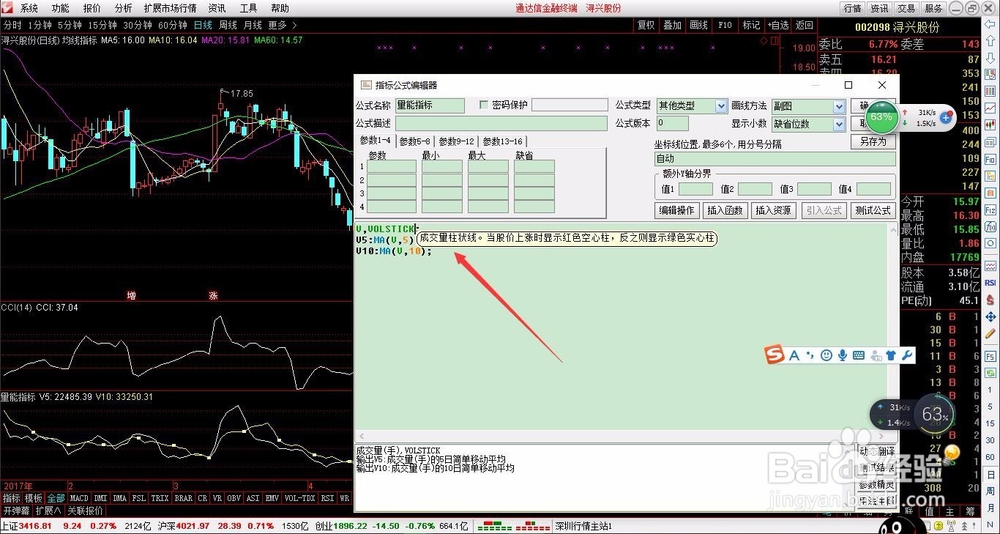Open the Sogou soft keyboard icon
Viewport: 1000px width, 534px height.
[x=858, y=355]
